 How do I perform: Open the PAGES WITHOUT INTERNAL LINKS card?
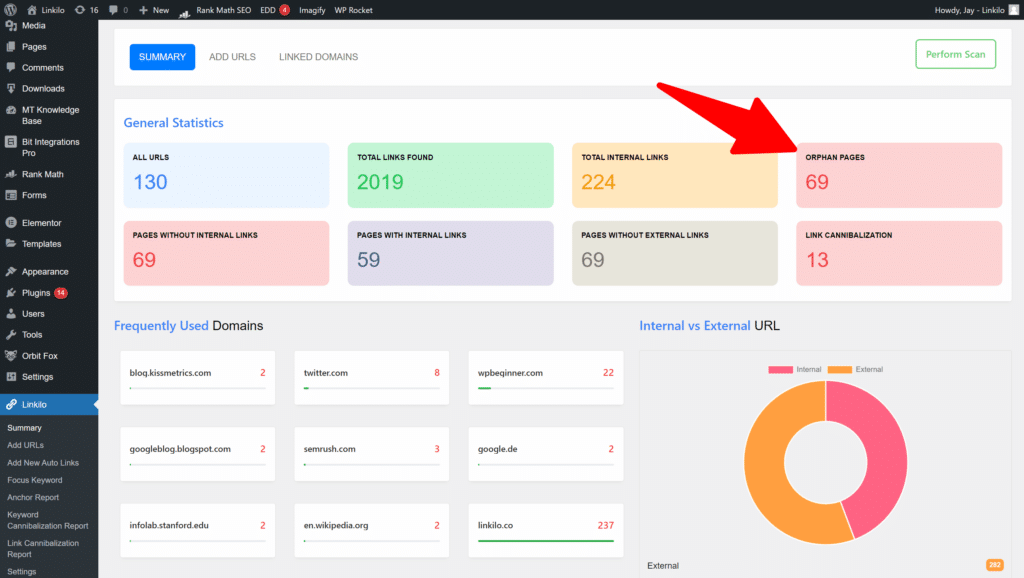tap(227, 253)
